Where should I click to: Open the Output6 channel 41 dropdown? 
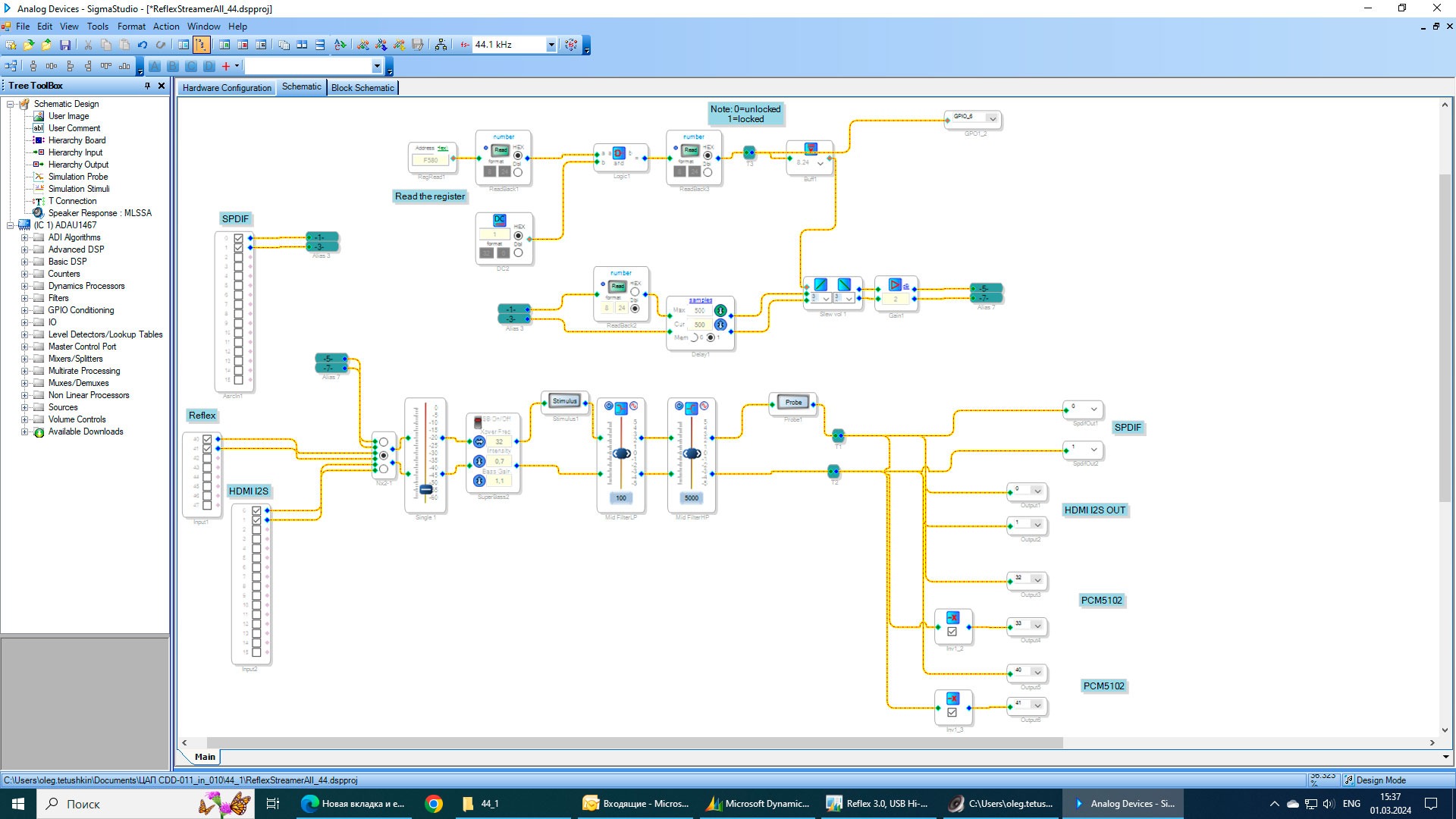click(x=1037, y=705)
